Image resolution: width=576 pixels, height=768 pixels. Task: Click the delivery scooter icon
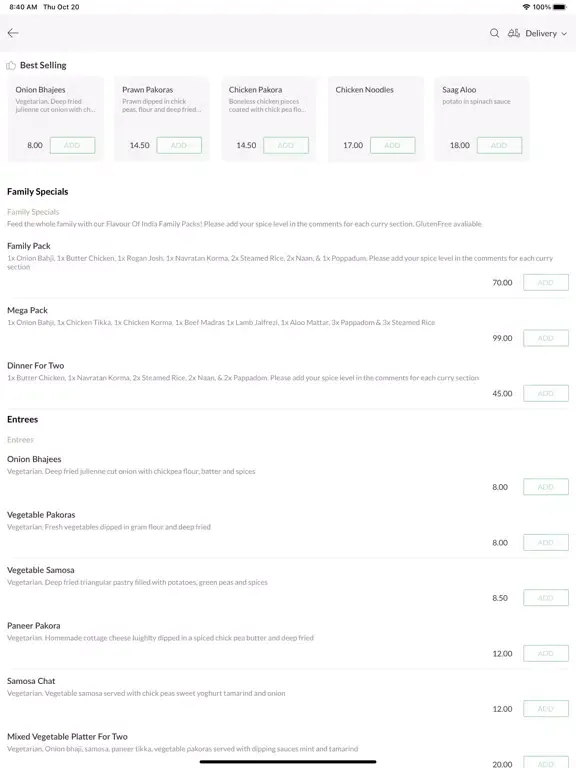coord(513,33)
